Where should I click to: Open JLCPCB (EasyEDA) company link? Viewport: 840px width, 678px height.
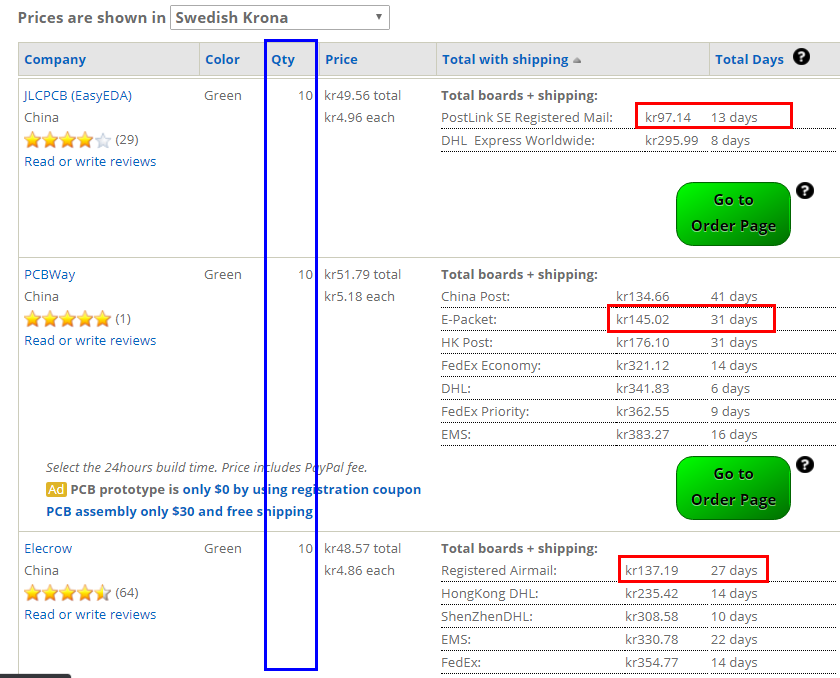78,96
